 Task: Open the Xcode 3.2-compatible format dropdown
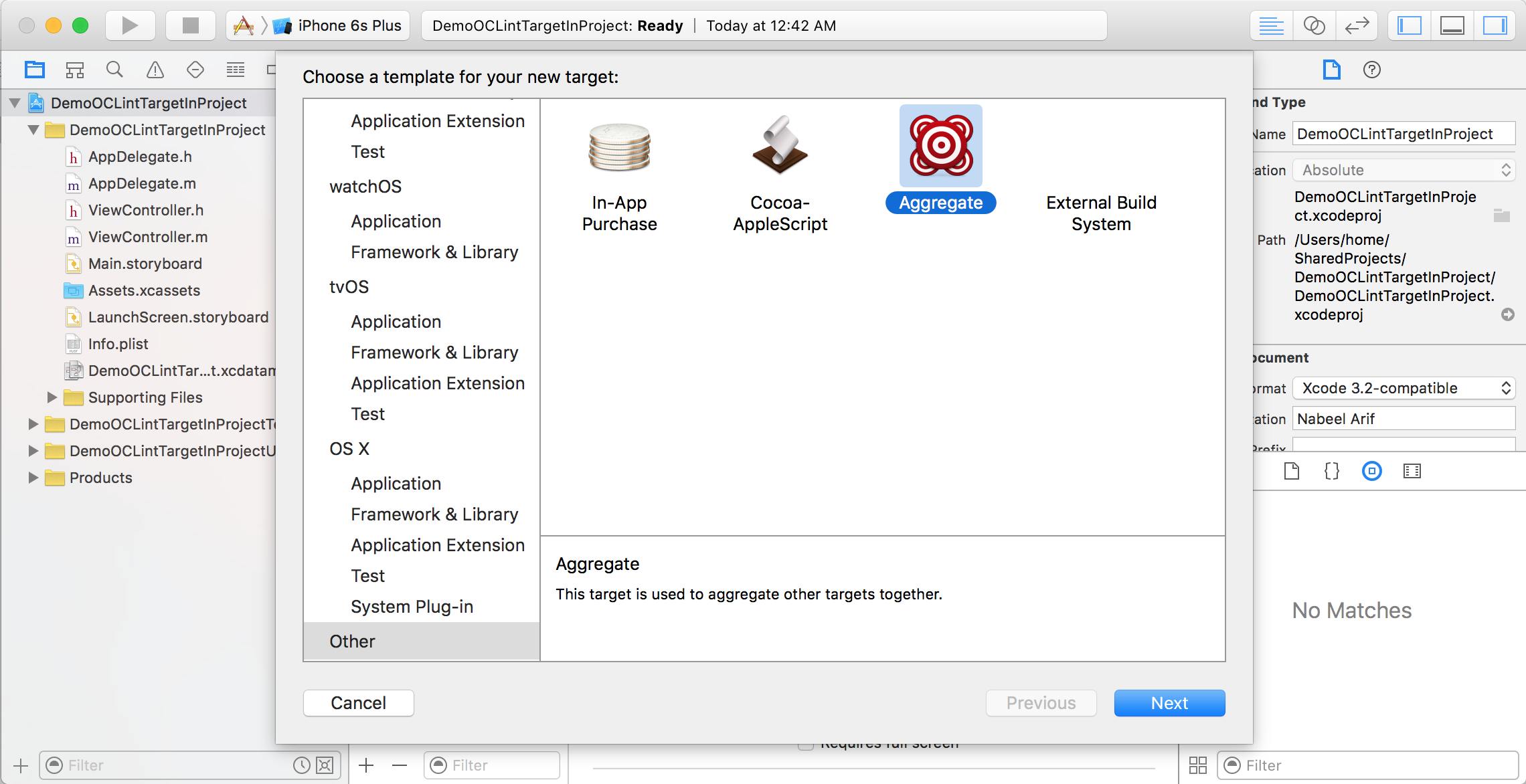pos(1404,388)
